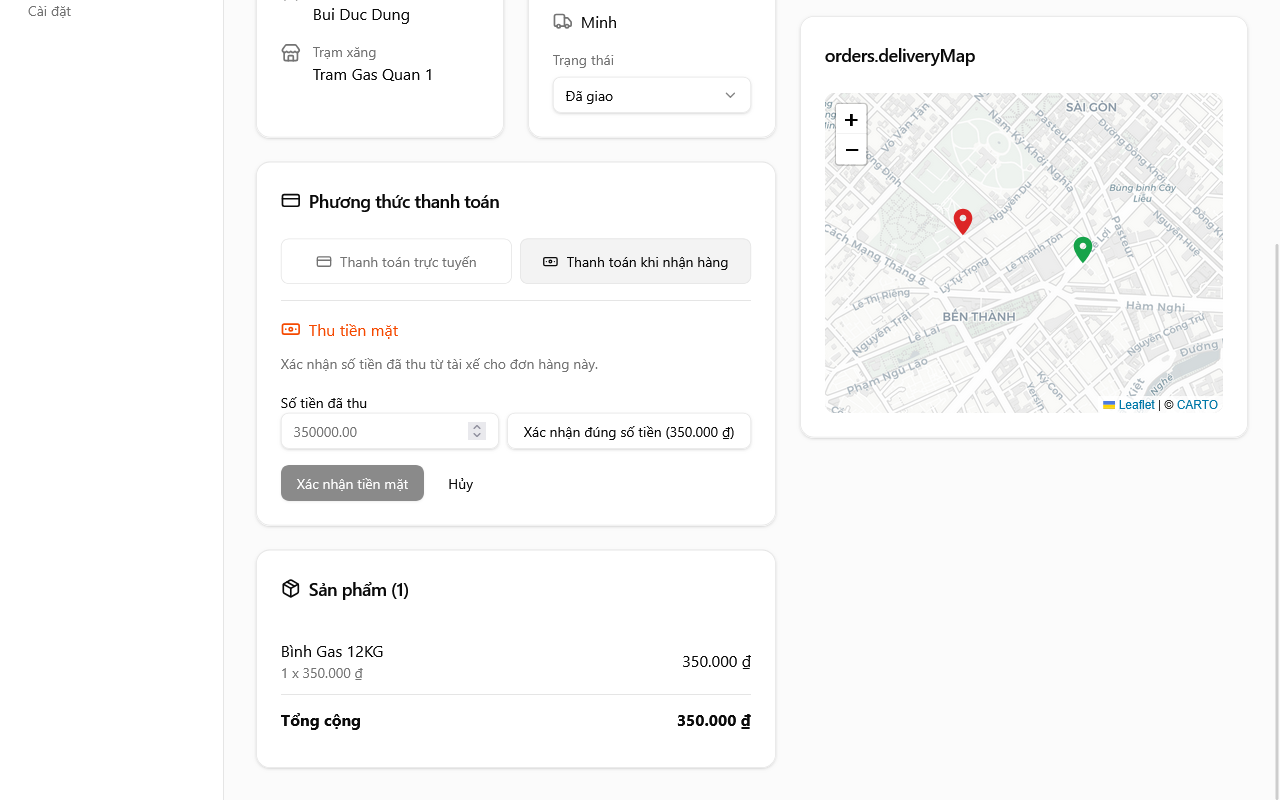The height and width of the screenshot is (800, 1280).
Task: Open the Trạng thái dropdown showing Đã giao
Action: (x=651, y=96)
